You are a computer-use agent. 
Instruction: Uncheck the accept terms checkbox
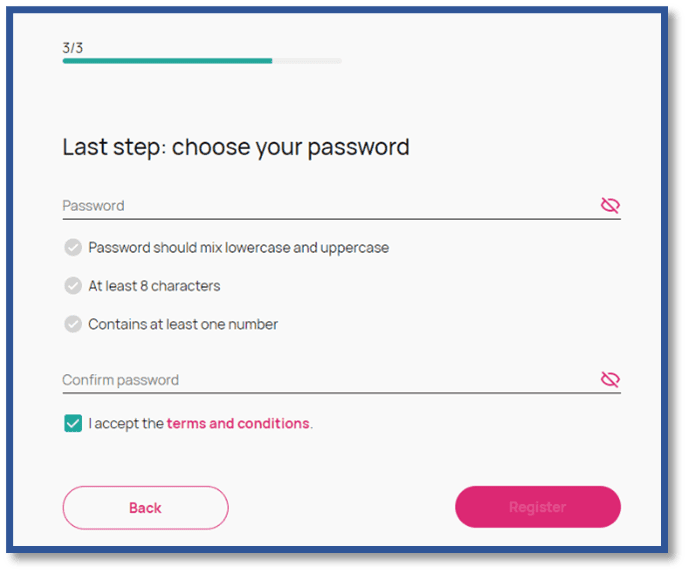coord(73,423)
